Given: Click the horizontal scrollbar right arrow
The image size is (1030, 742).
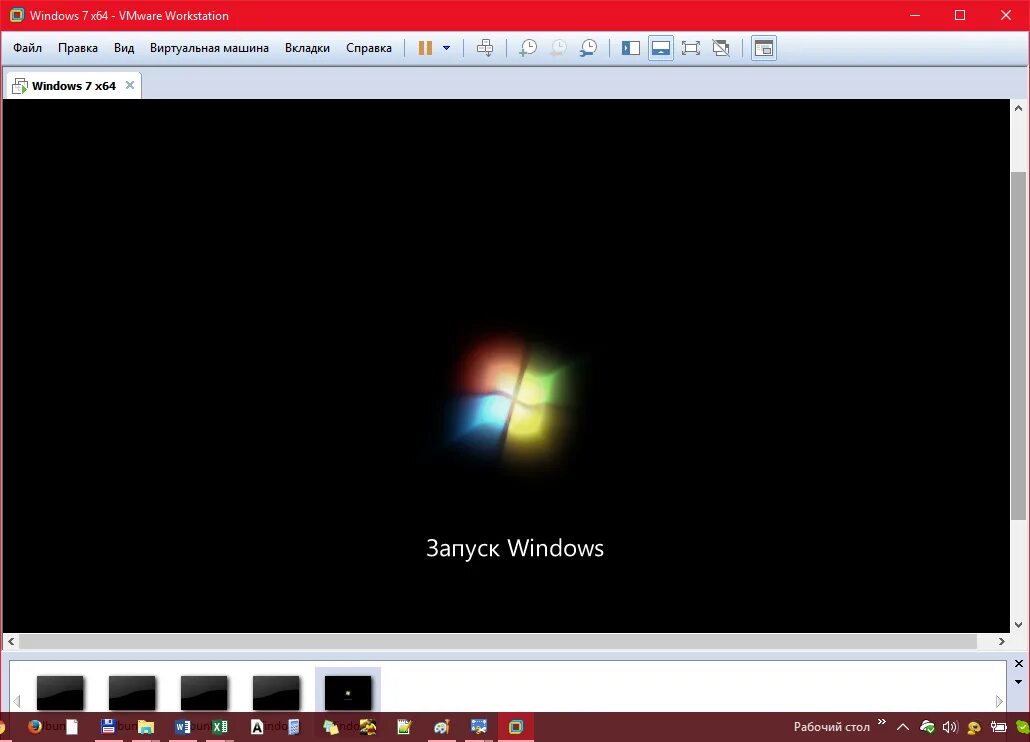Looking at the screenshot, I should 1002,642.
